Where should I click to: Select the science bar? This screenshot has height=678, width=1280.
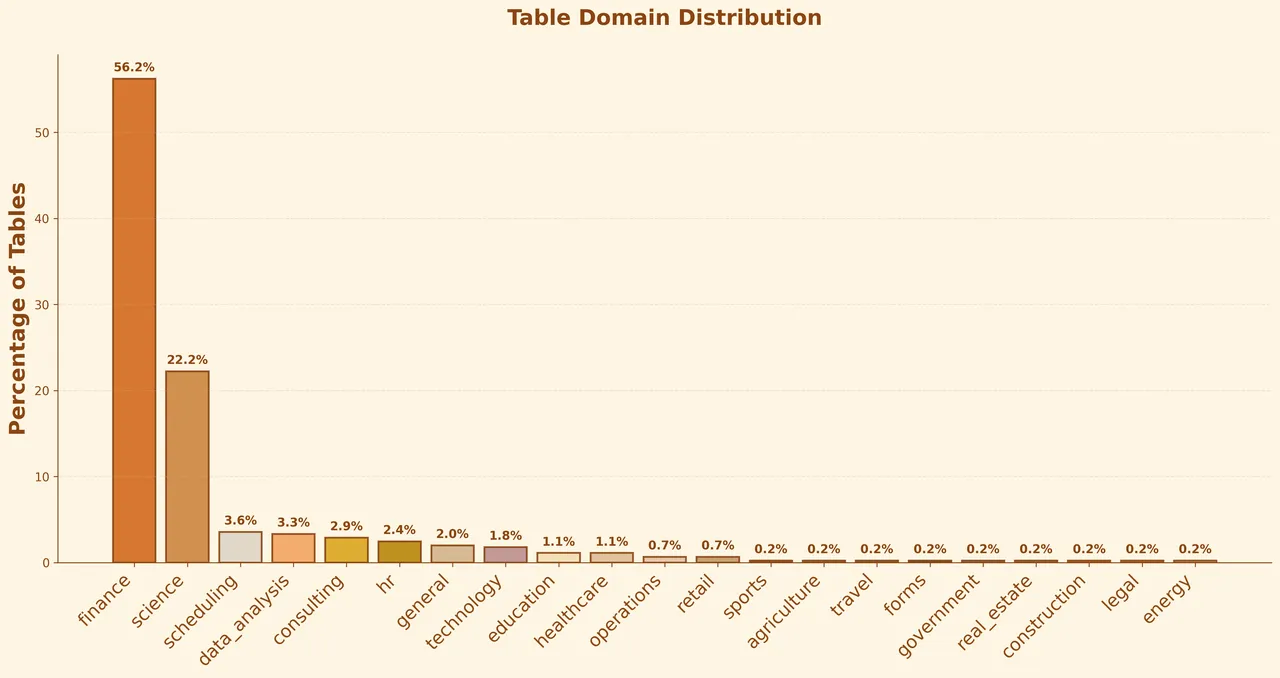[187, 467]
